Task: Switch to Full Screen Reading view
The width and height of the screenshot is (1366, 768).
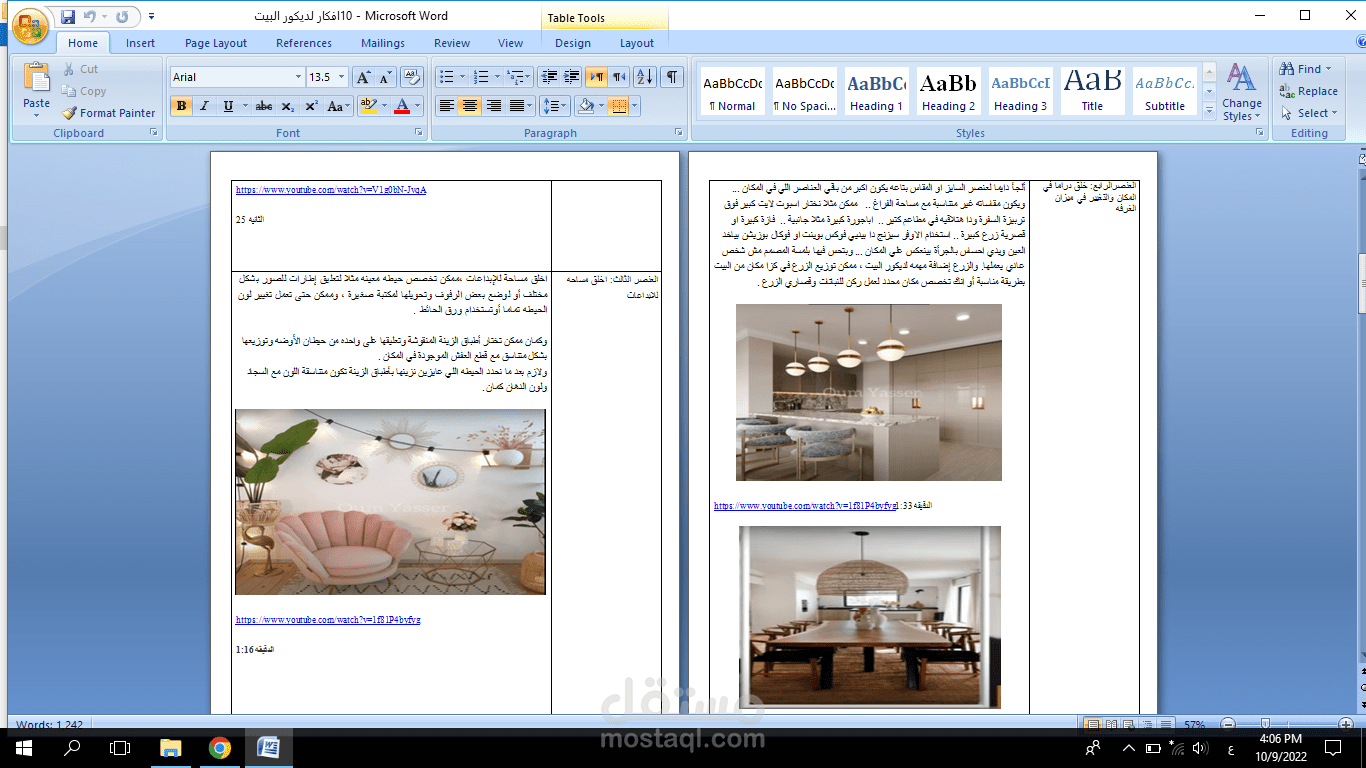Action: [x=1111, y=724]
